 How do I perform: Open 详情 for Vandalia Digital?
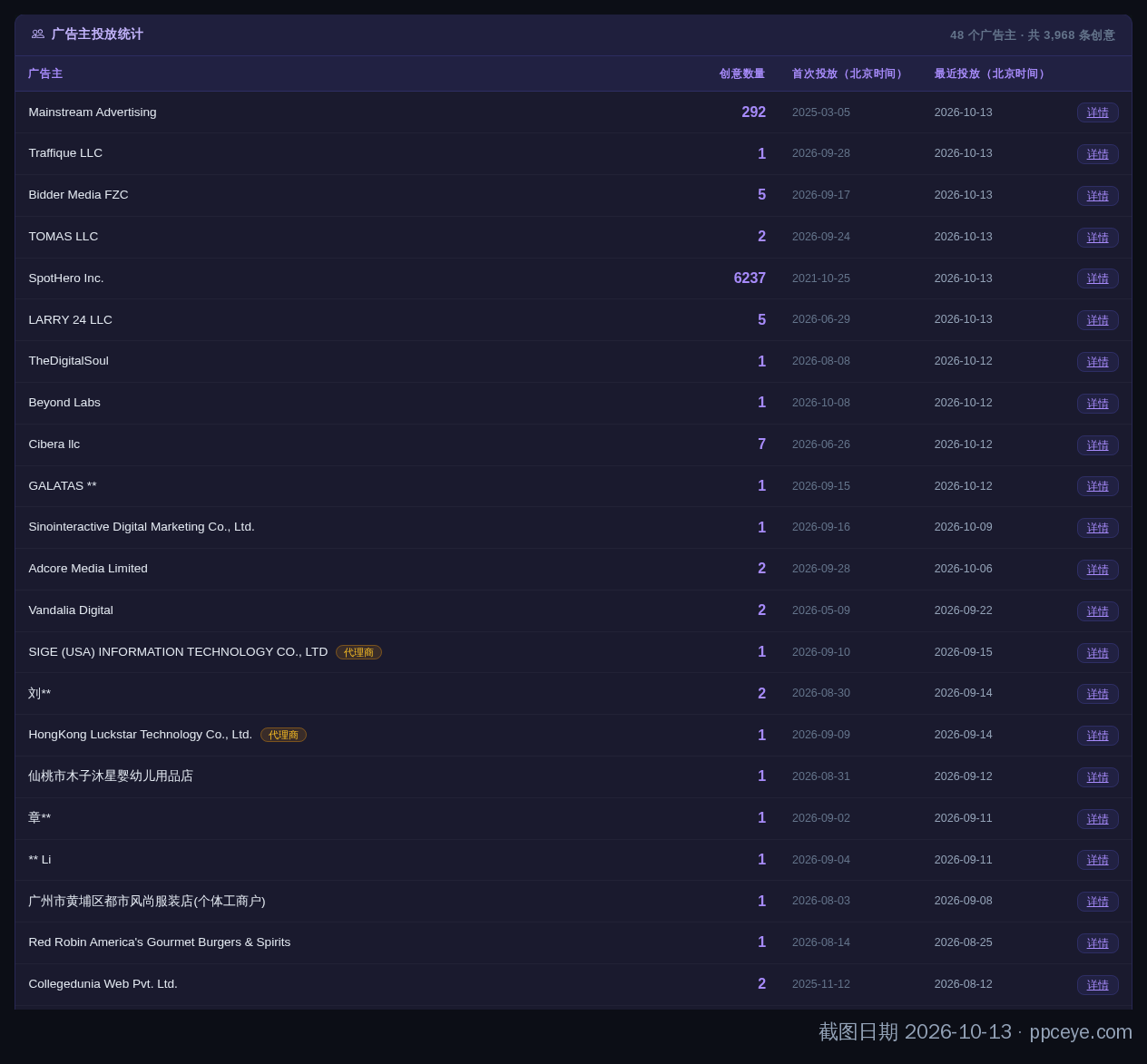click(1098, 611)
